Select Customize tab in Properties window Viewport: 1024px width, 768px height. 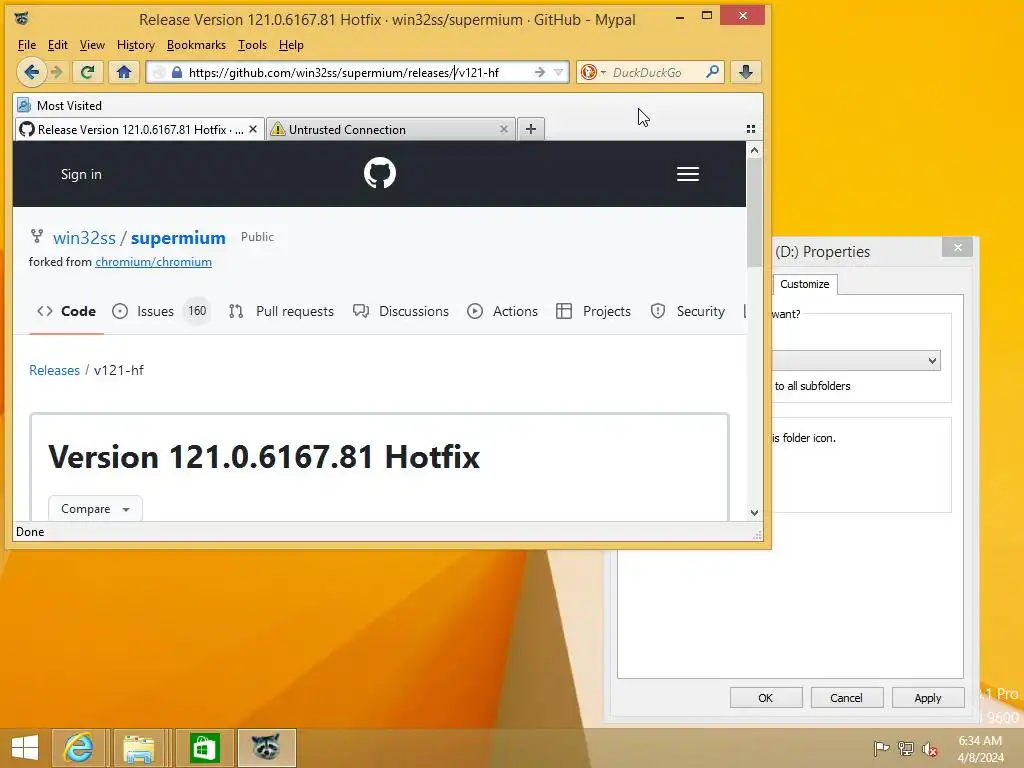coord(805,284)
